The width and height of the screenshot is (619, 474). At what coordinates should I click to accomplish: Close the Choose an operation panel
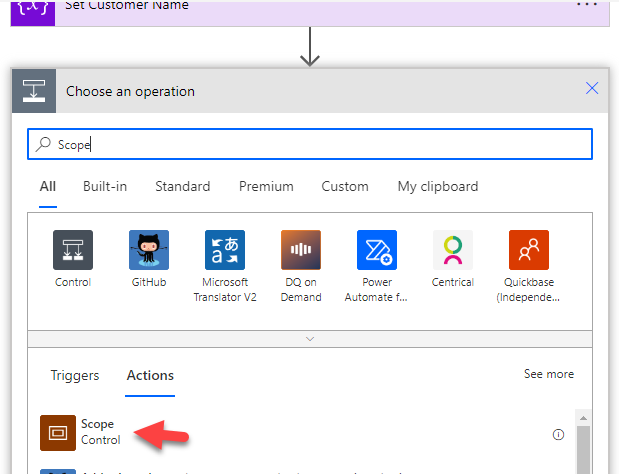point(592,89)
